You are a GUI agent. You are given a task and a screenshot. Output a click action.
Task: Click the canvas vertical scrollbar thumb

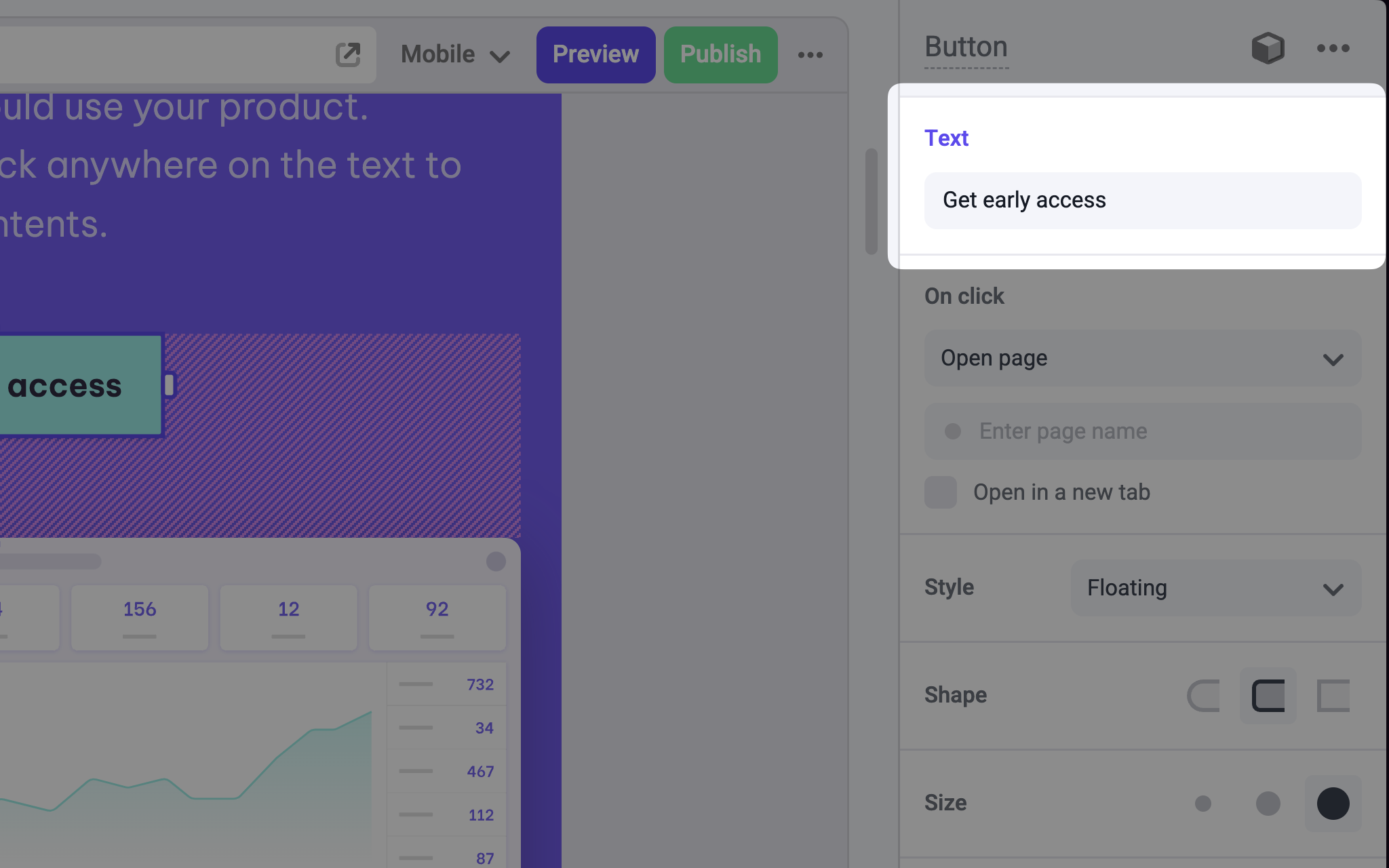872,201
